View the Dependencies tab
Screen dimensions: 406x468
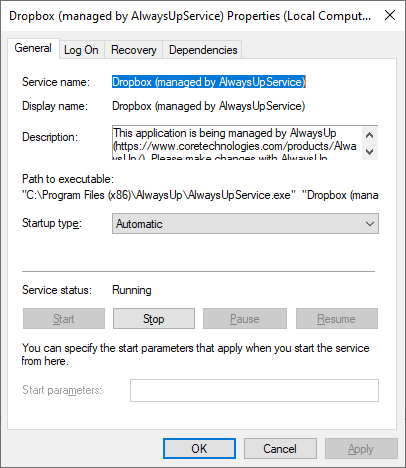coord(203,50)
